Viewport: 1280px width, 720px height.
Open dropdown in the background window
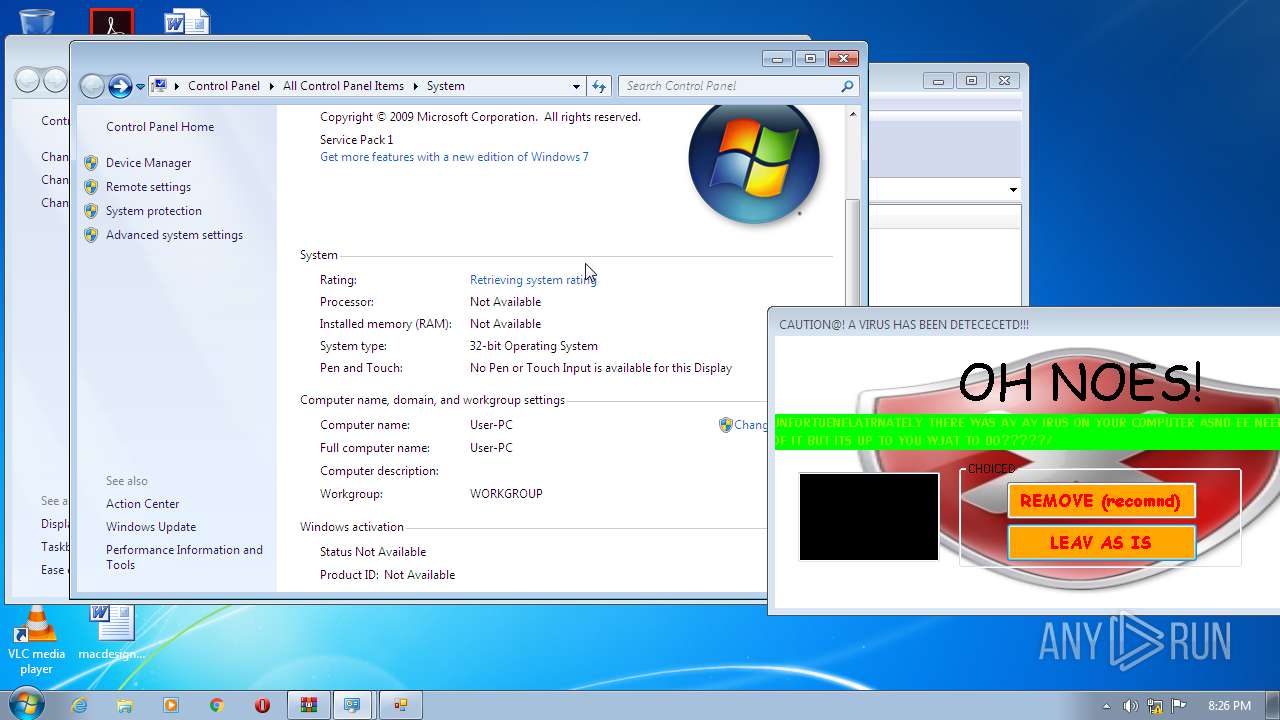point(1013,190)
